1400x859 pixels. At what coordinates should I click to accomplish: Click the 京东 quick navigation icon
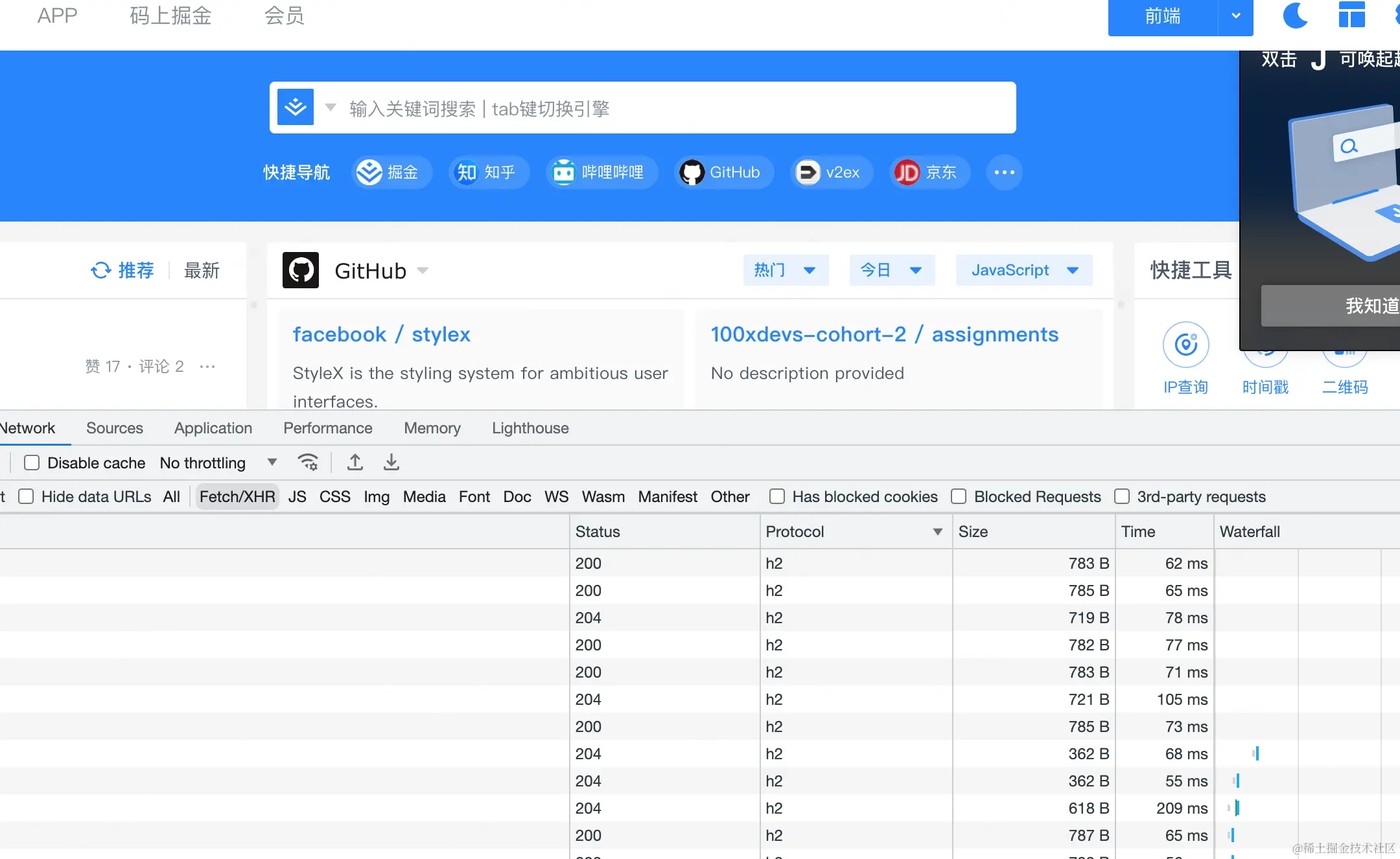(907, 172)
